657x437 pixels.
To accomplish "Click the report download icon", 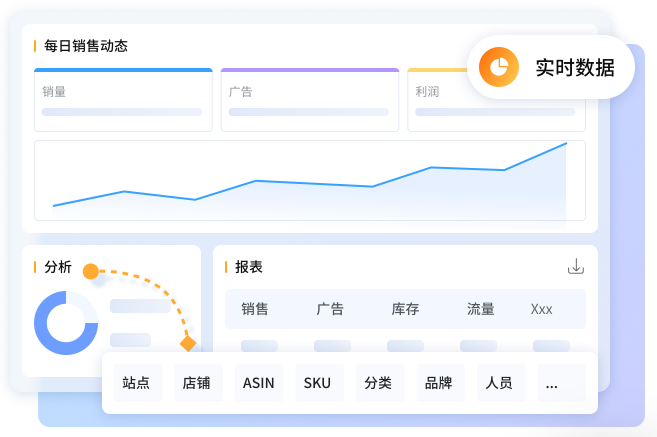I will (x=575, y=266).
